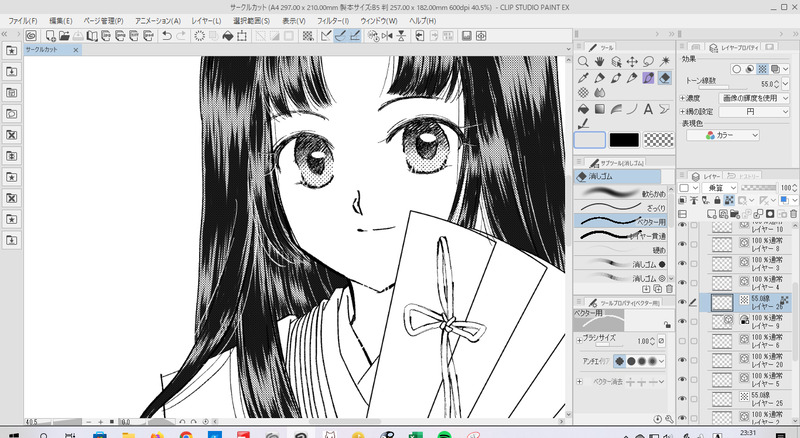Close the サークルカット canvas tab
This screenshot has height=438, width=800.
(x=76, y=50)
